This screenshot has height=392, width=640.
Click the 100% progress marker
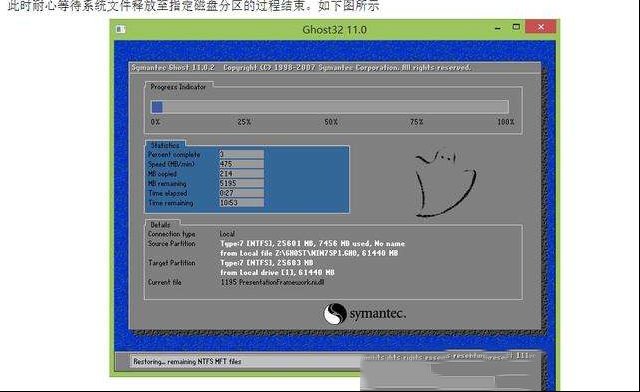pyautogui.click(x=506, y=122)
